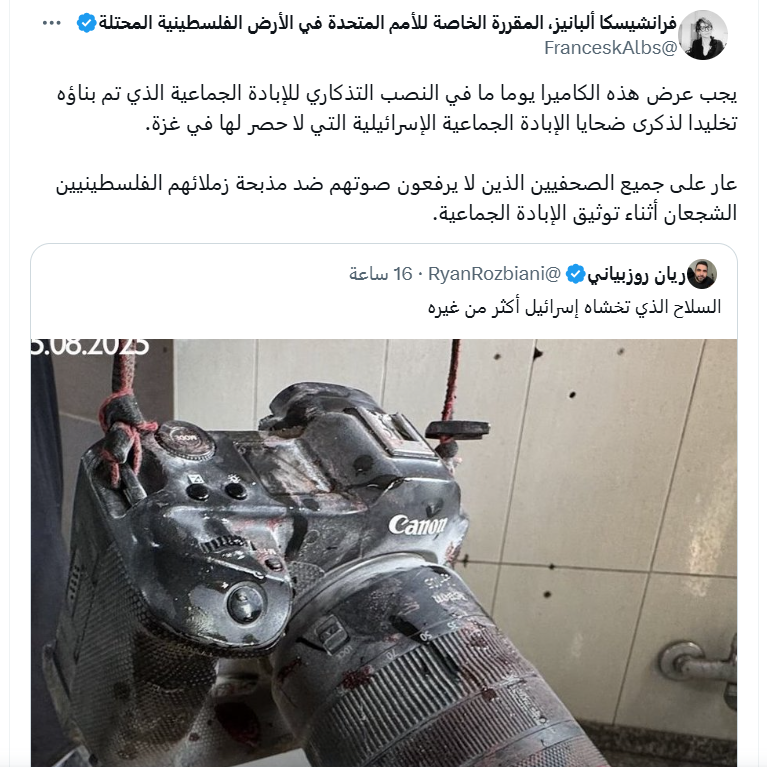Click the camera lens barrel in the photo
The height and width of the screenshot is (767, 767).
[x=430, y=670]
